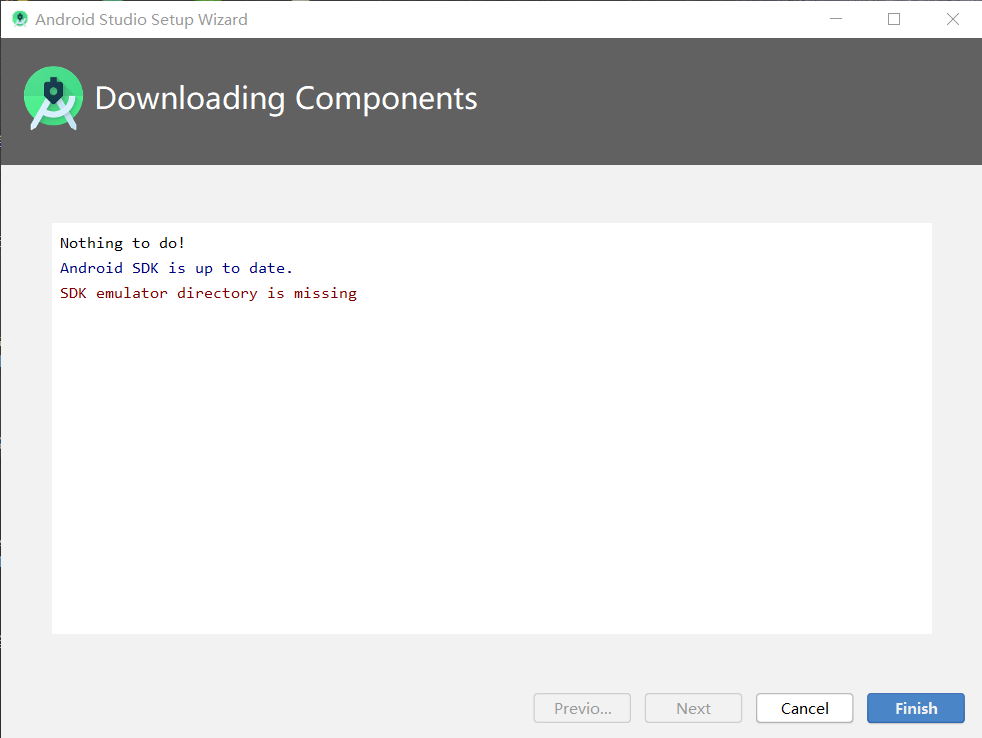Click the Cancel button

tap(804, 708)
